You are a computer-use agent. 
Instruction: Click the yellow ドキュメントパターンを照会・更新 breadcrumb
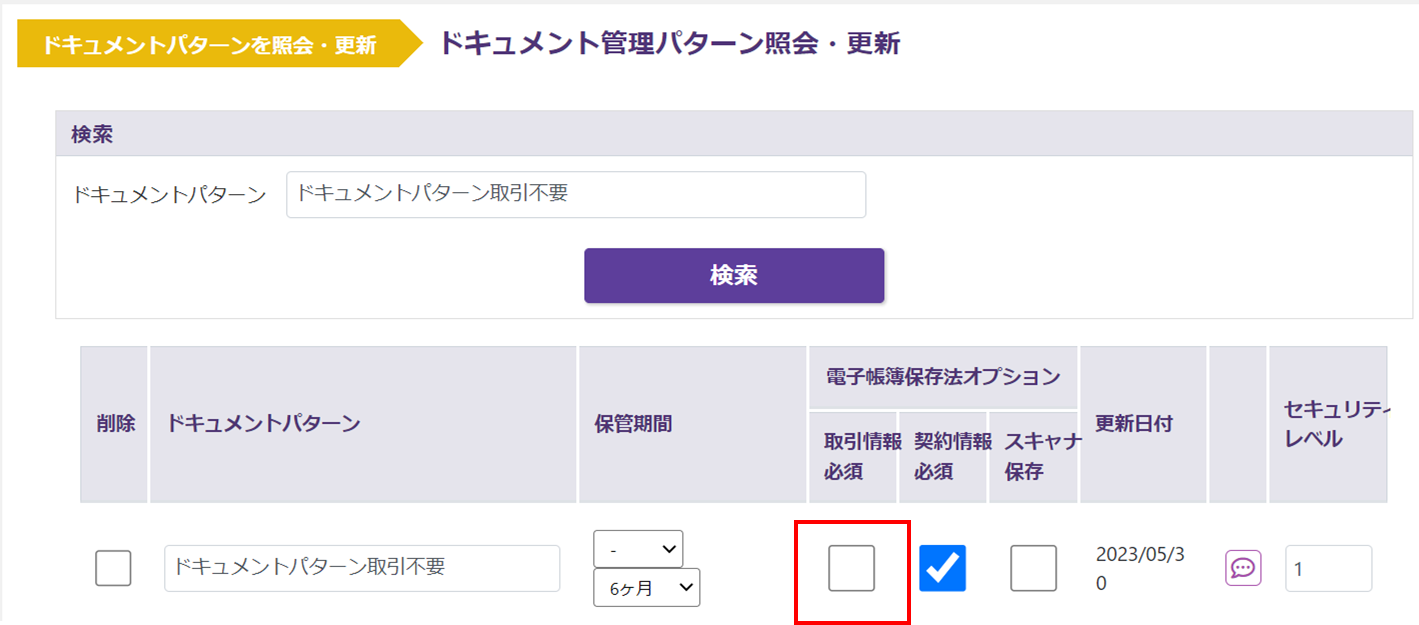tap(210, 45)
